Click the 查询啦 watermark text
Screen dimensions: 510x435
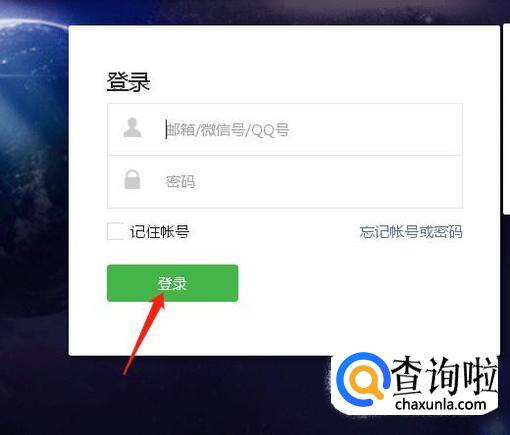pos(445,376)
